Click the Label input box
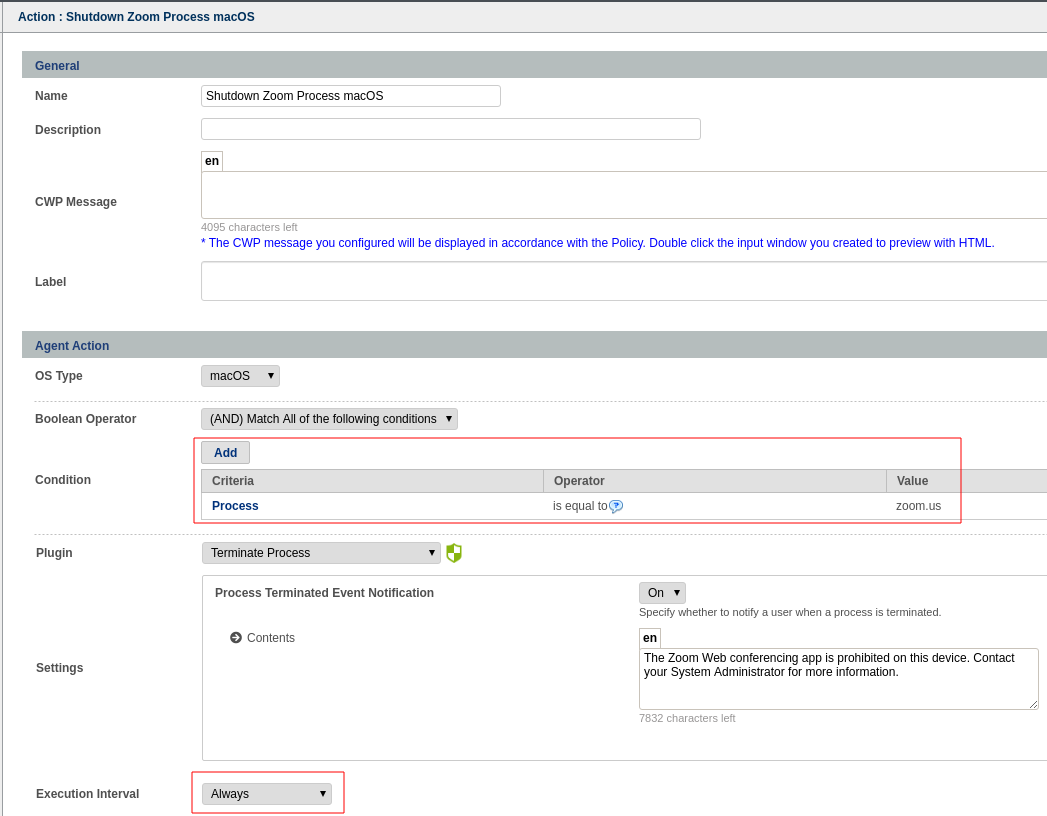This screenshot has width=1047, height=816. coord(620,281)
